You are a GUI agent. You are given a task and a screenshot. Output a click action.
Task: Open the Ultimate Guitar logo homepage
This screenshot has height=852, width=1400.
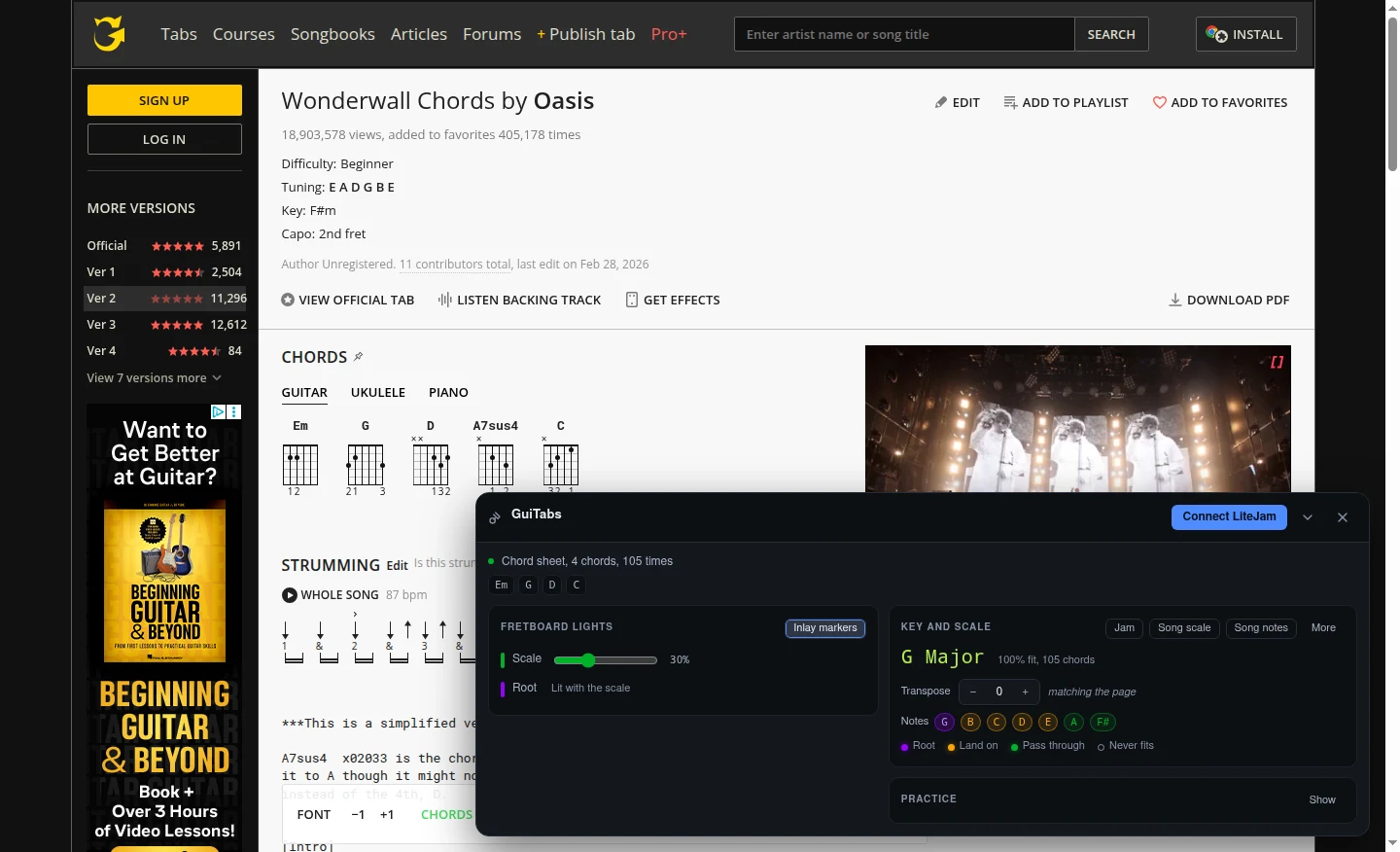click(110, 34)
